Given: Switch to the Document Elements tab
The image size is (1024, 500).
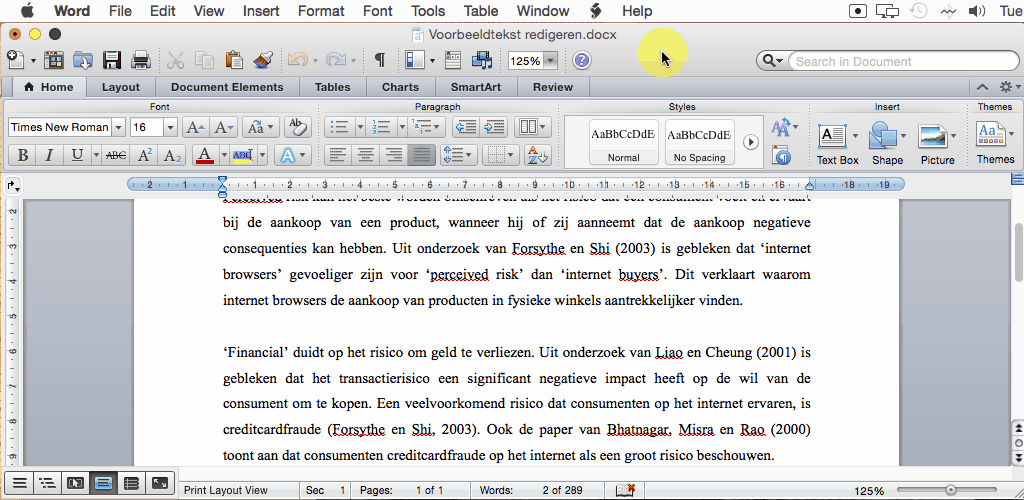Looking at the screenshot, I should (227, 87).
